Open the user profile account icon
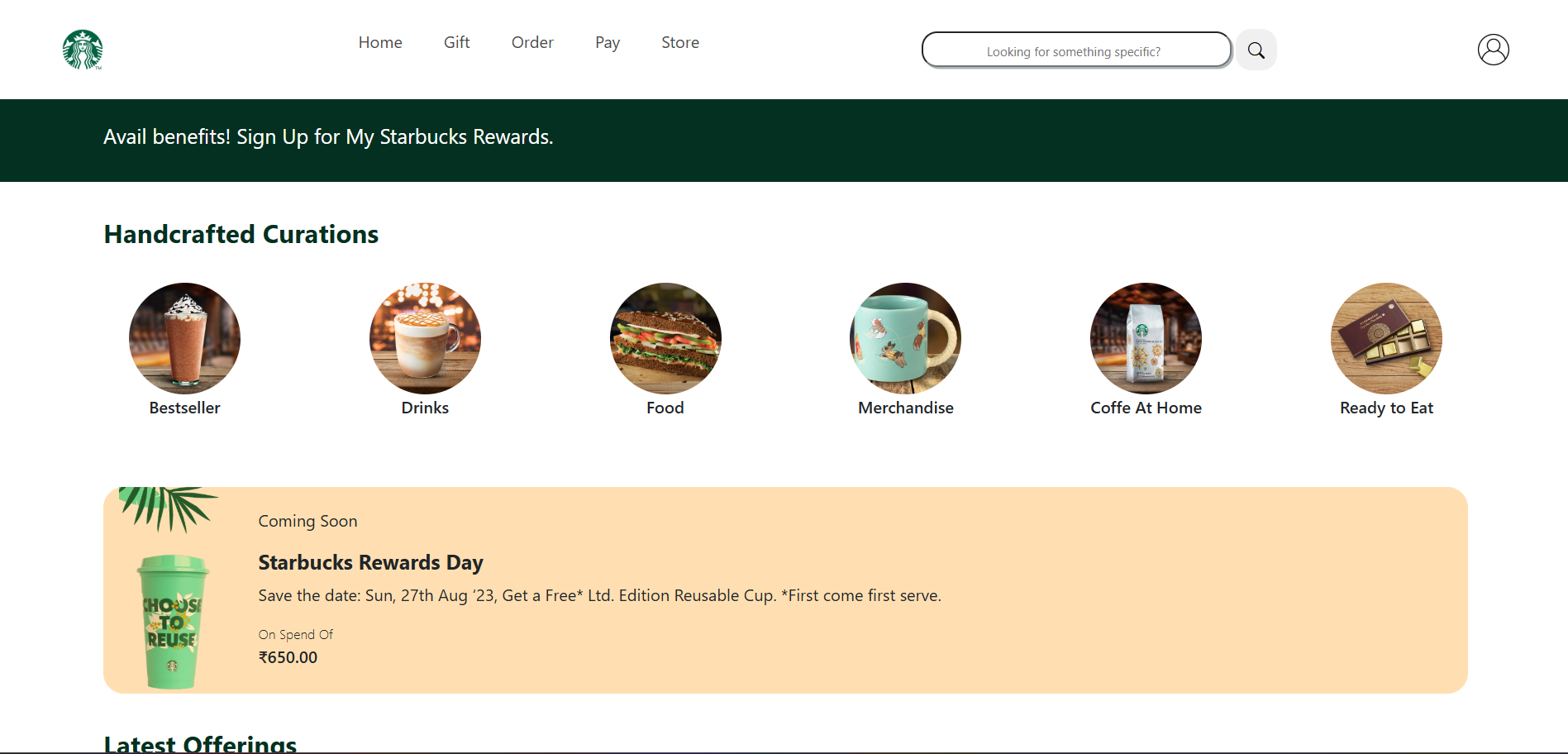 tap(1493, 50)
